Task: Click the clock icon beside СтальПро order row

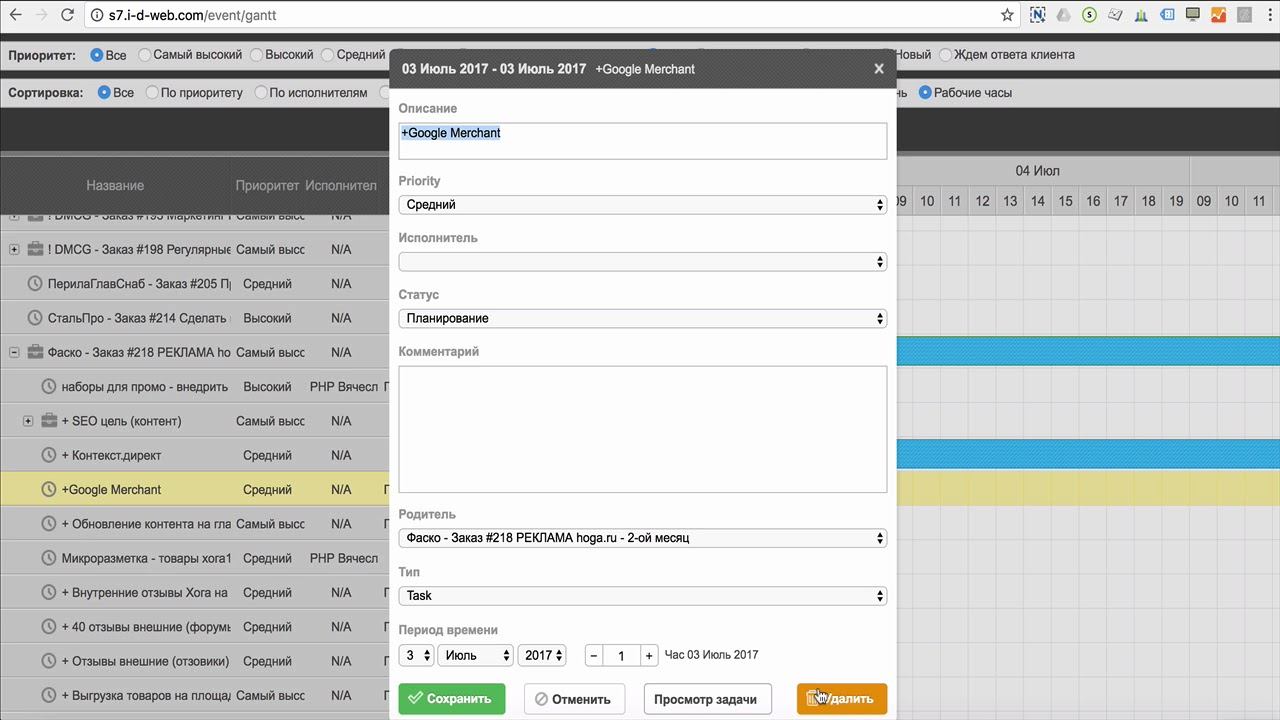Action: (34, 318)
